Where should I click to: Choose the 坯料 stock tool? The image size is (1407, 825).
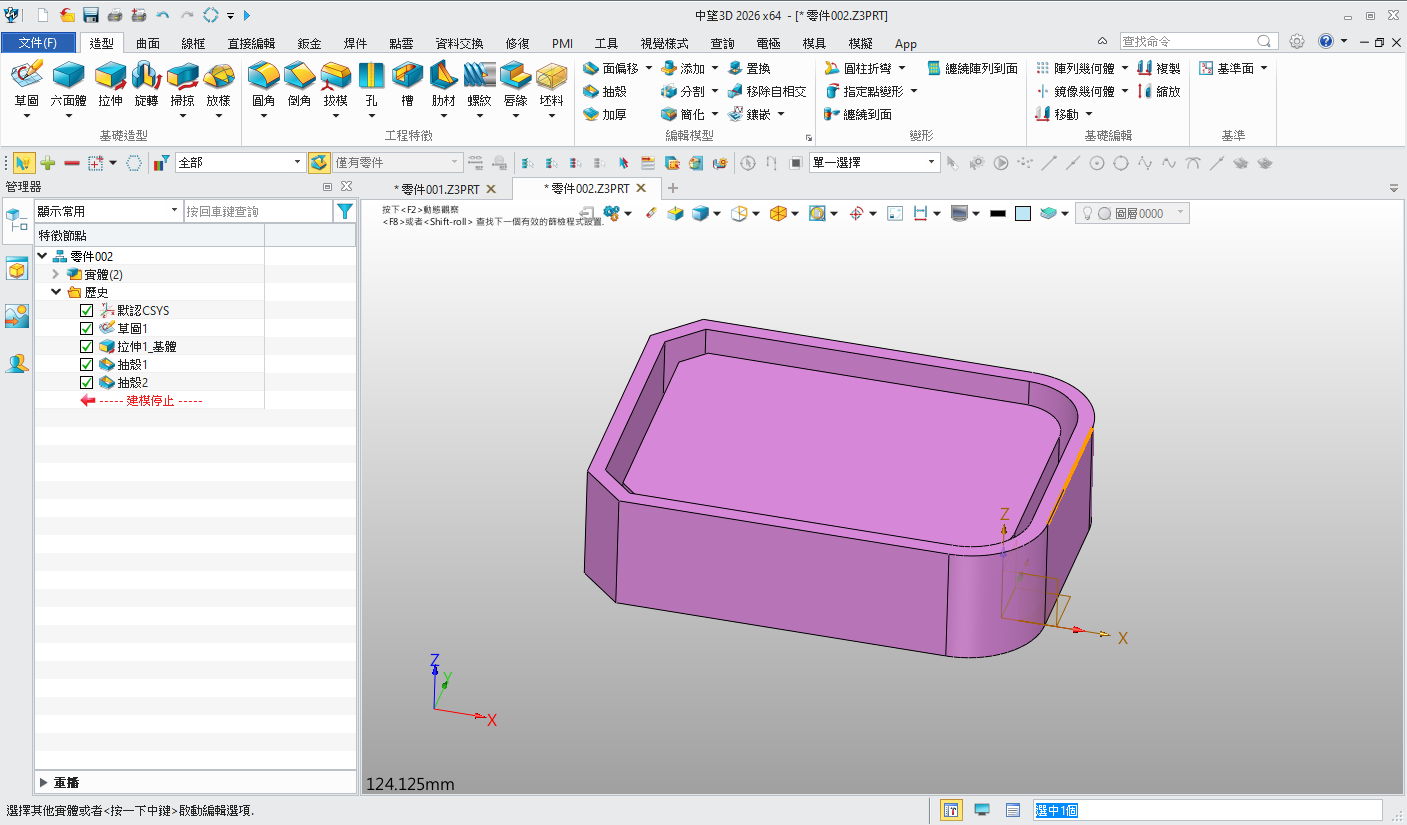pyautogui.click(x=551, y=75)
